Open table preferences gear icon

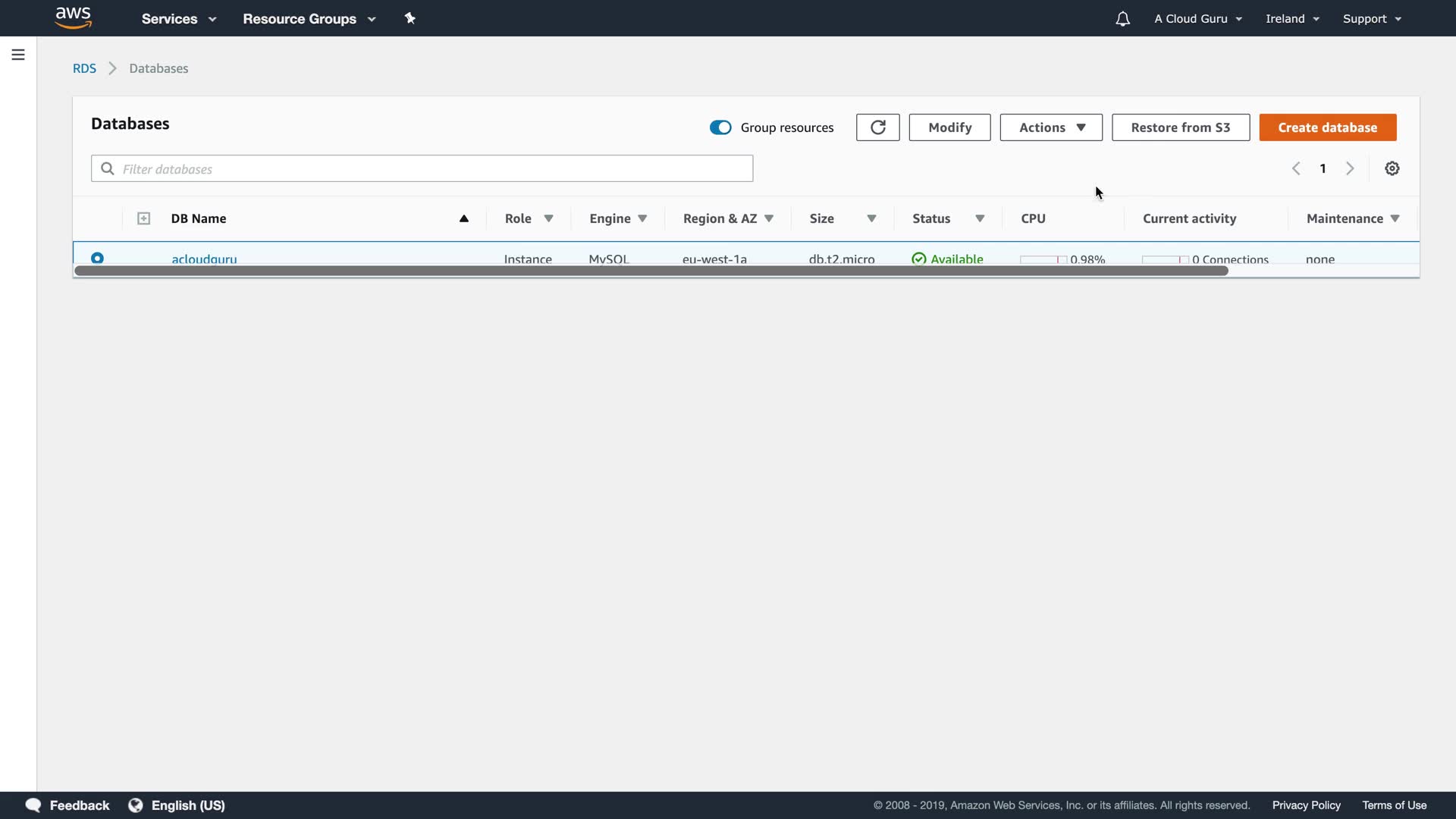(x=1392, y=168)
